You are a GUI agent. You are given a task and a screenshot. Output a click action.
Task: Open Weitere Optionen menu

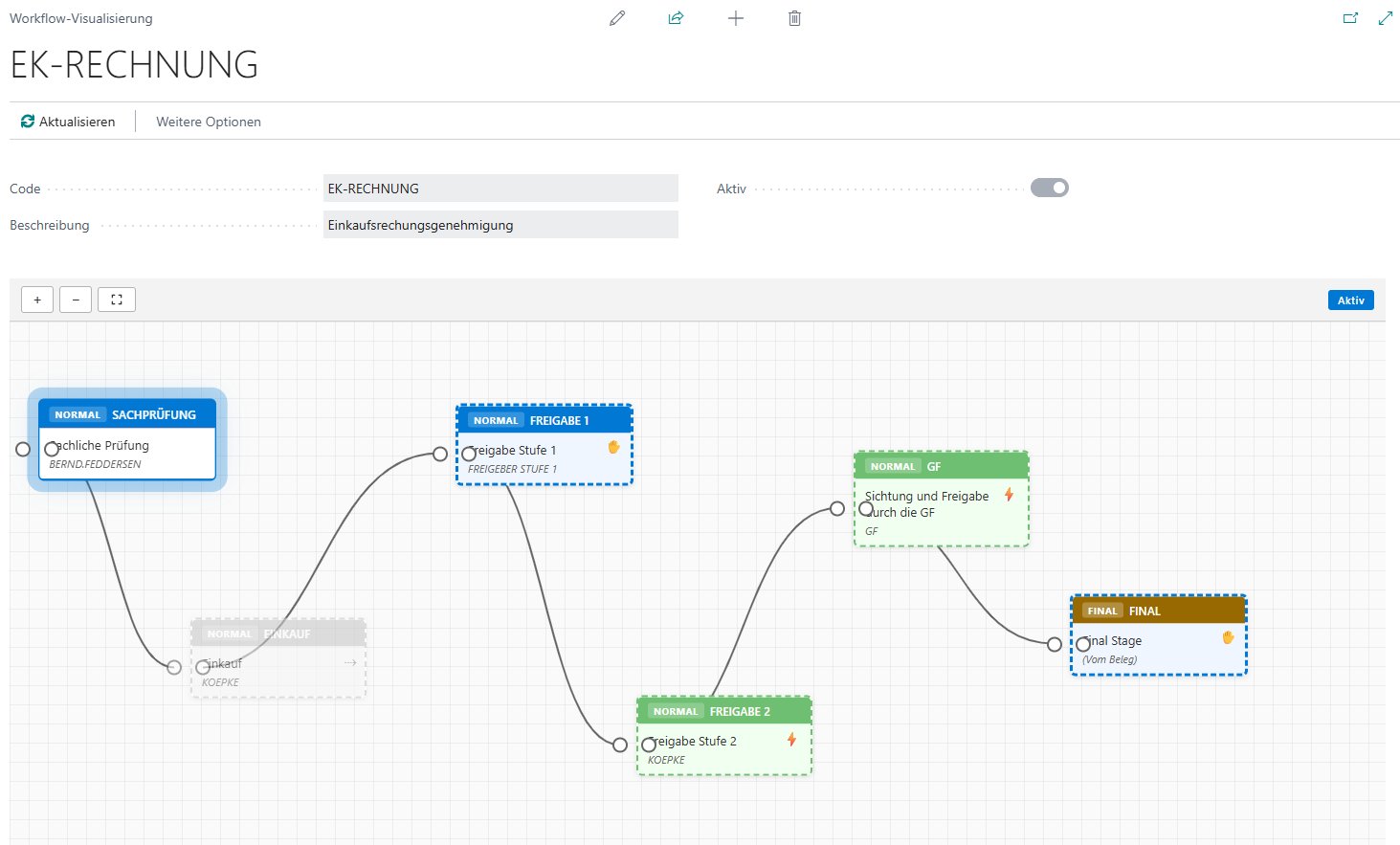tap(209, 122)
